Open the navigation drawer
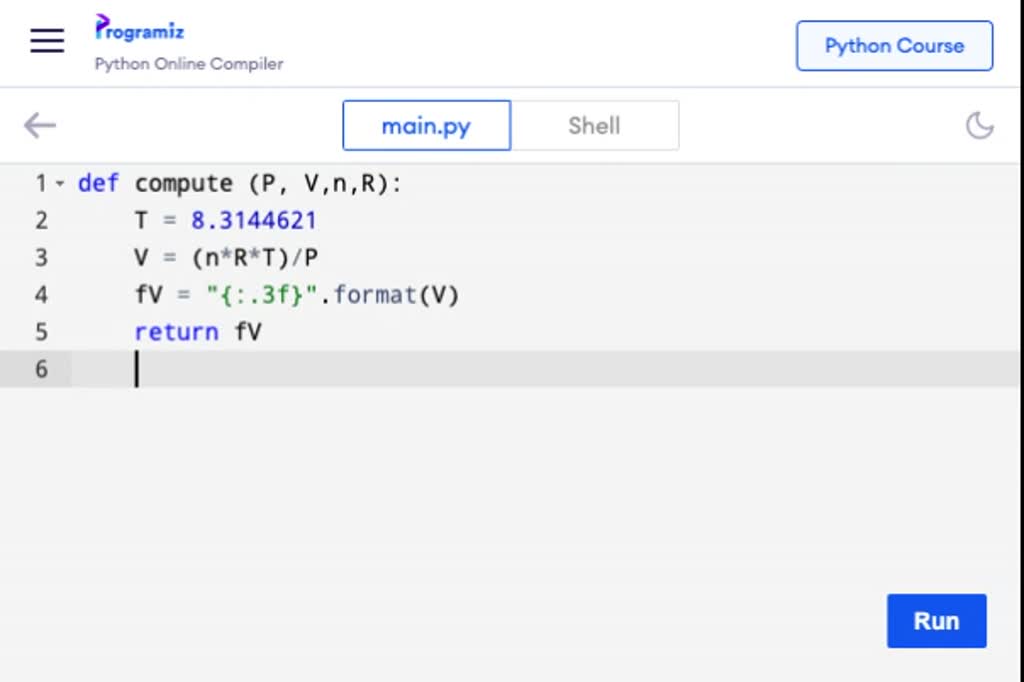Image resolution: width=1024 pixels, height=682 pixels. 46,40
